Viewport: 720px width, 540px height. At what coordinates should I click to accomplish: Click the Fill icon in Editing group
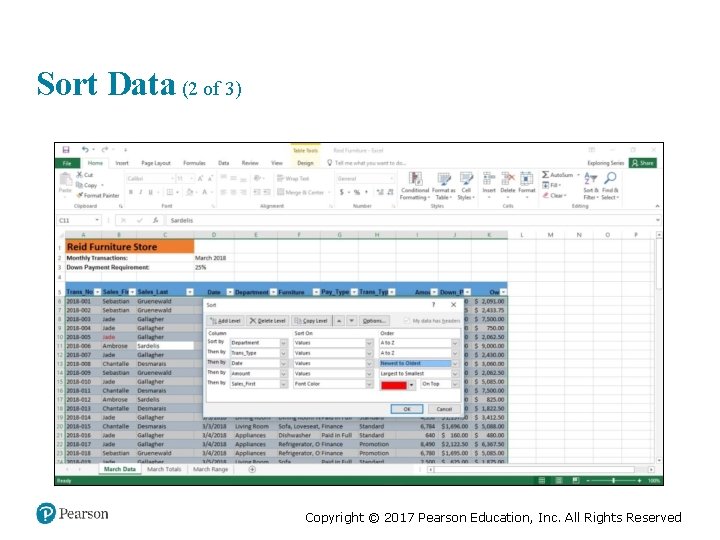pos(546,185)
